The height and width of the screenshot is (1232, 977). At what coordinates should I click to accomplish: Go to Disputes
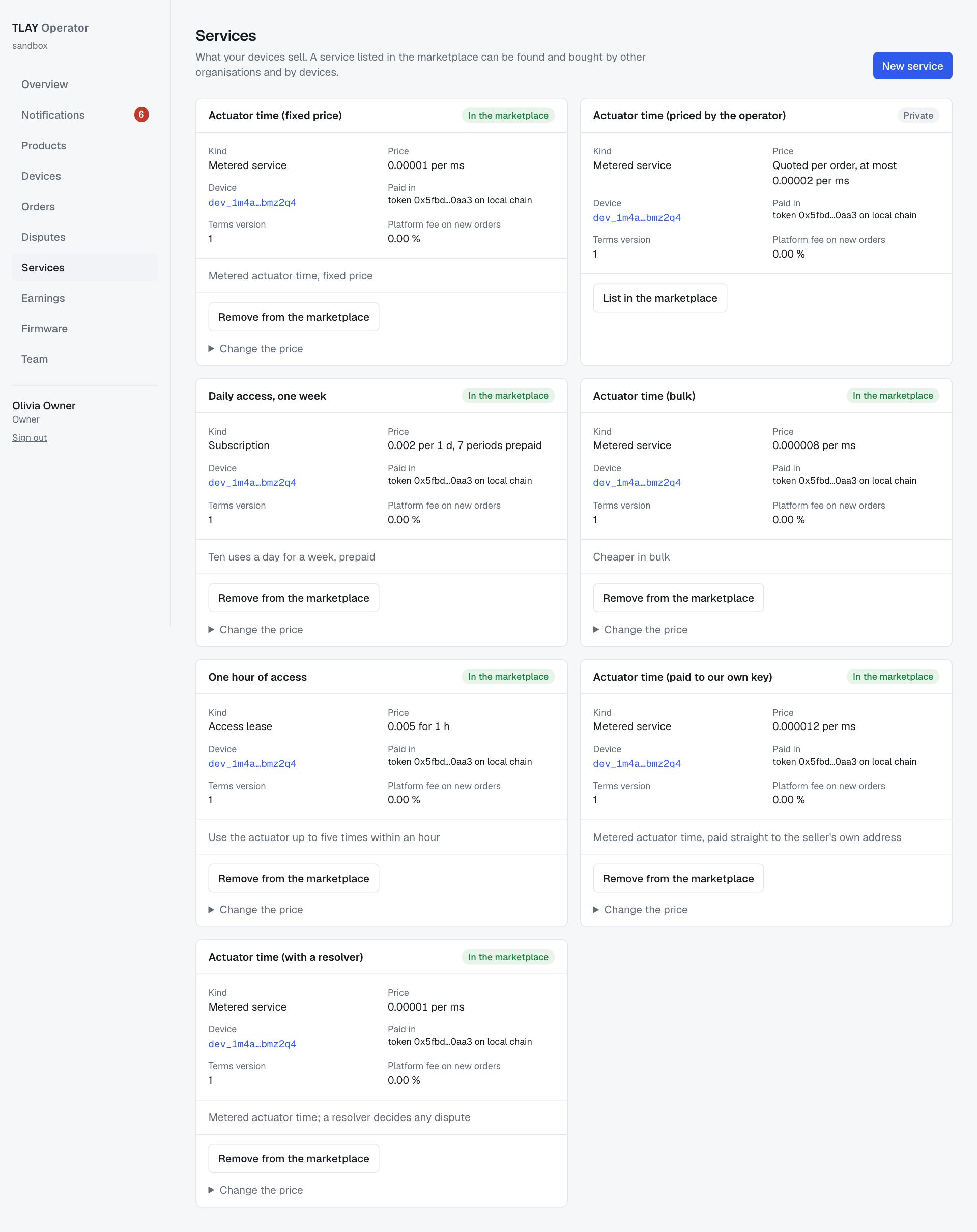84,237
